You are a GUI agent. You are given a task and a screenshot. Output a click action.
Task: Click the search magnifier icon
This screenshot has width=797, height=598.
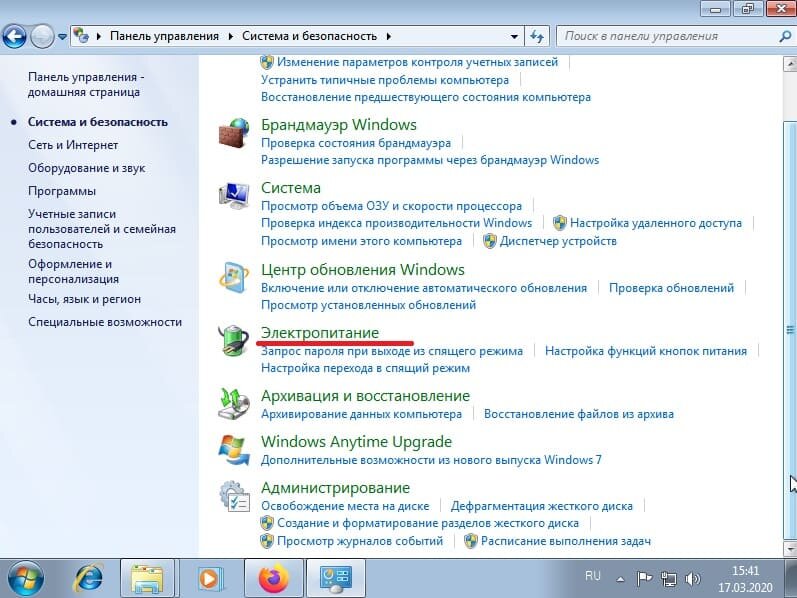(785, 36)
